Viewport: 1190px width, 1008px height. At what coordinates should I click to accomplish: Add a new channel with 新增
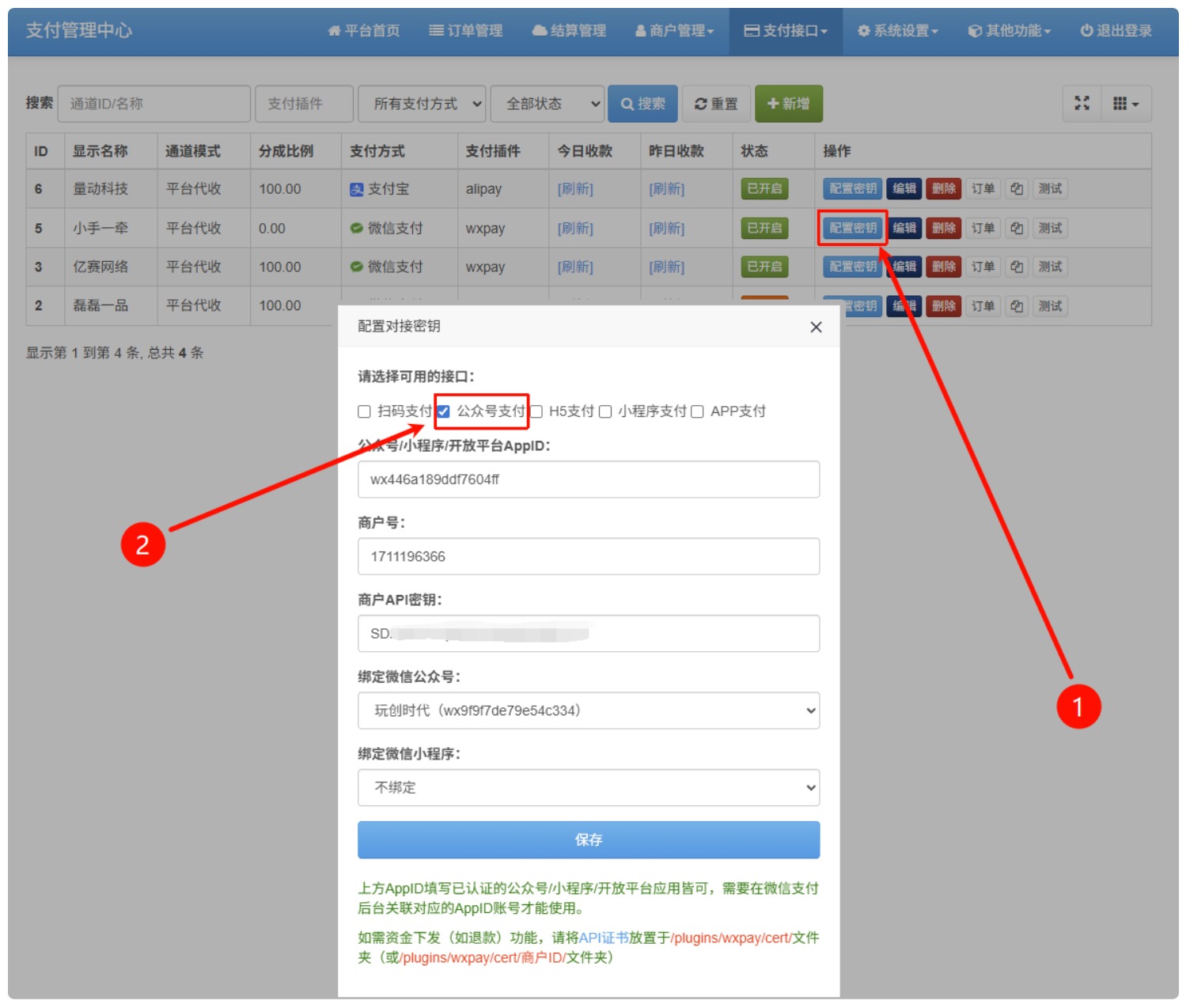click(788, 104)
